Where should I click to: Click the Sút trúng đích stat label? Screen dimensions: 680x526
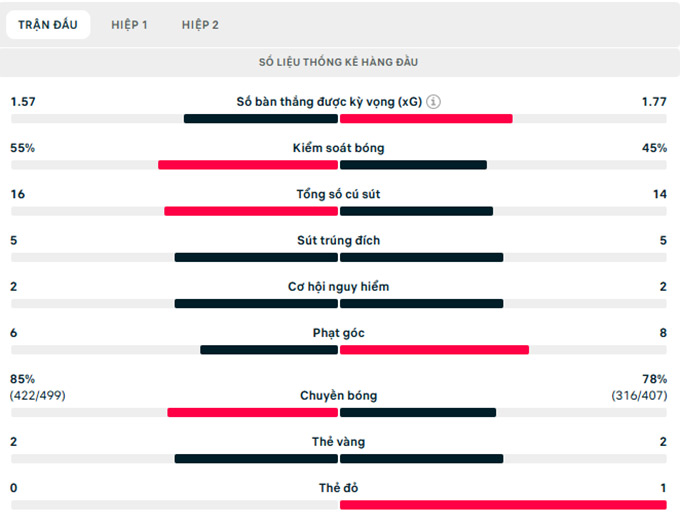point(338,240)
